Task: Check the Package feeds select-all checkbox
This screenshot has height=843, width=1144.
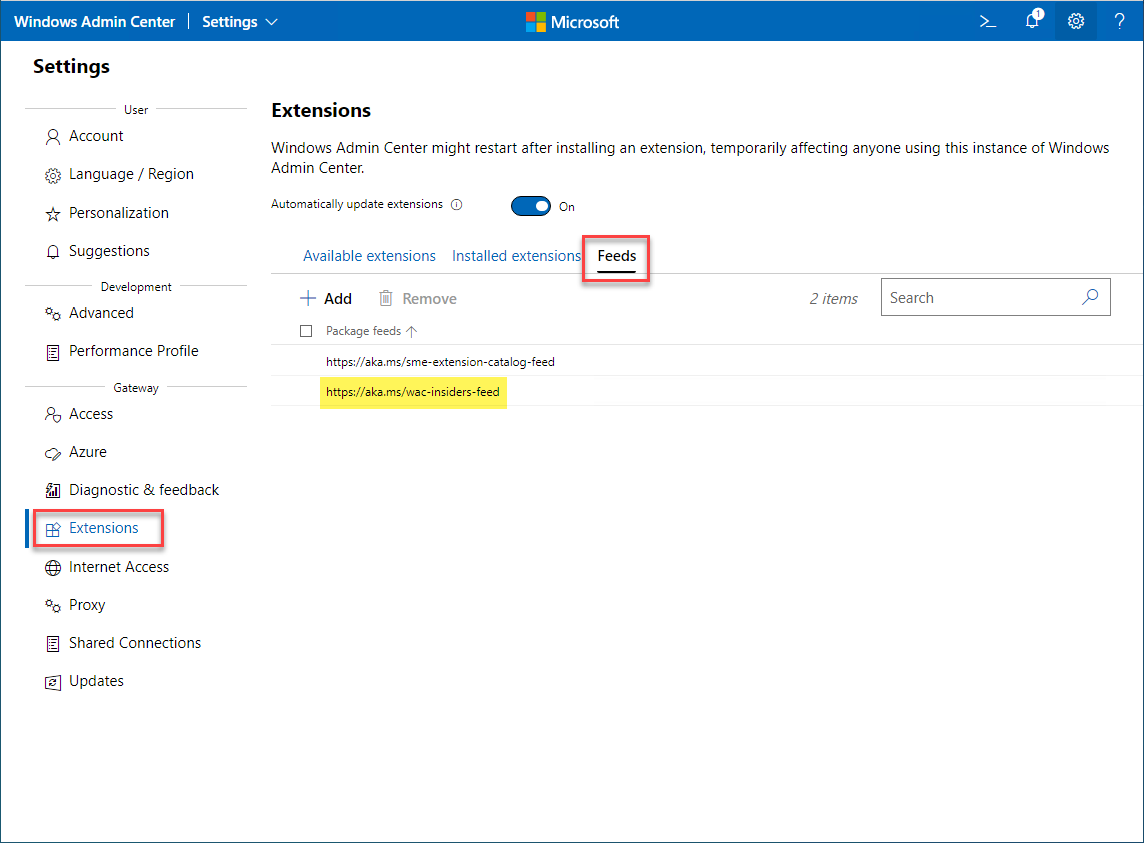Action: pyautogui.click(x=306, y=331)
